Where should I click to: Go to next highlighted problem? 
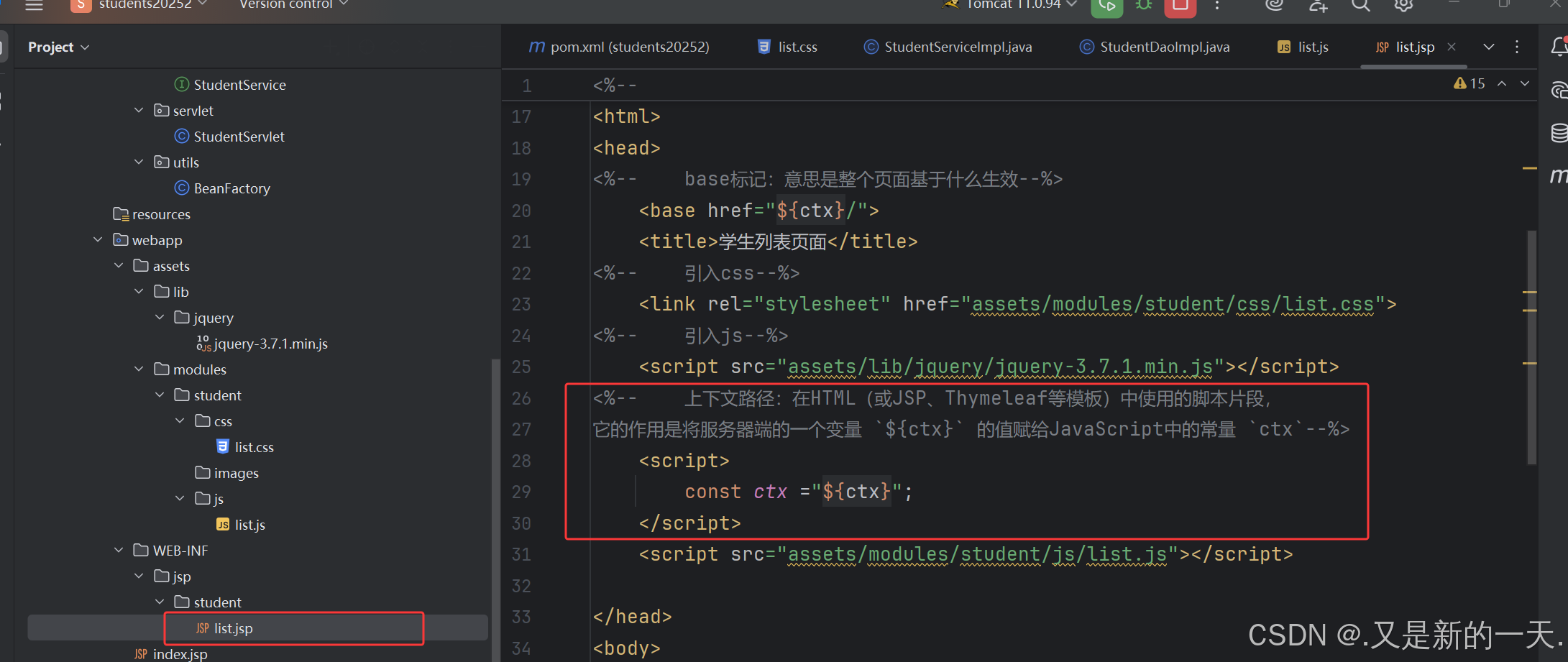point(1524,83)
